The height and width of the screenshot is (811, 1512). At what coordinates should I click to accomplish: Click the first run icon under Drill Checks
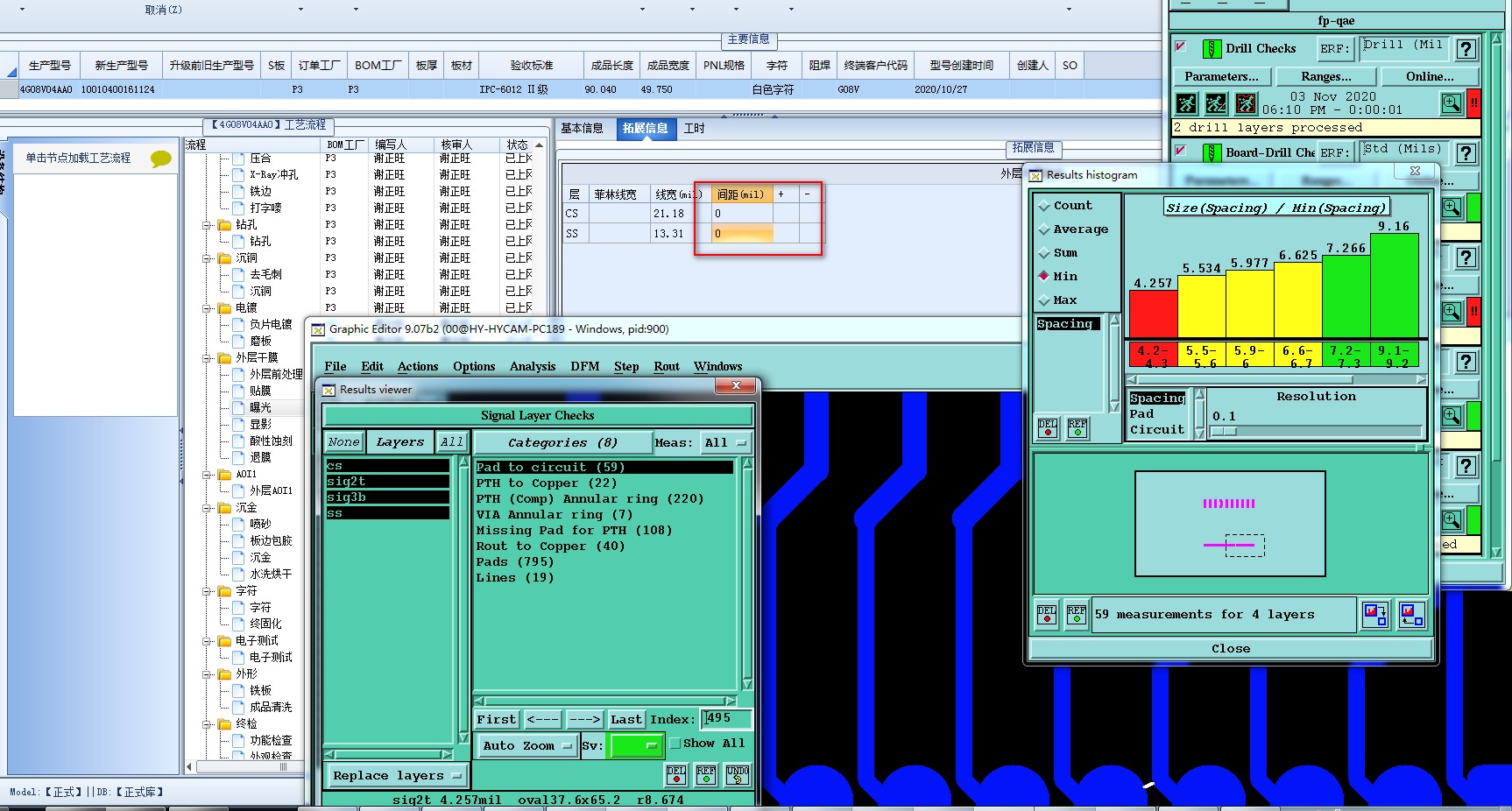coord(1186,103)
